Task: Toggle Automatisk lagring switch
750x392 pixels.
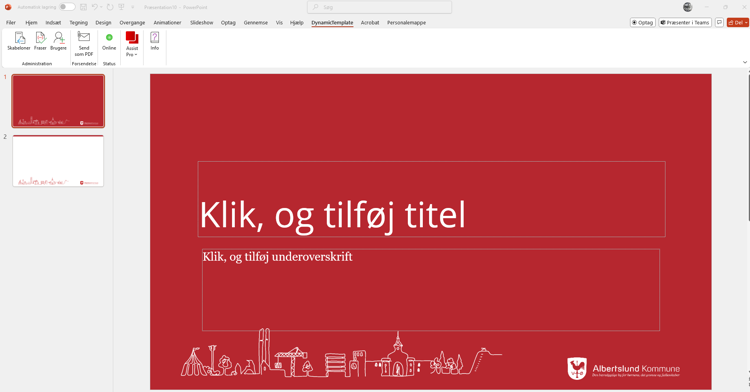Action: tap(67, 7)
